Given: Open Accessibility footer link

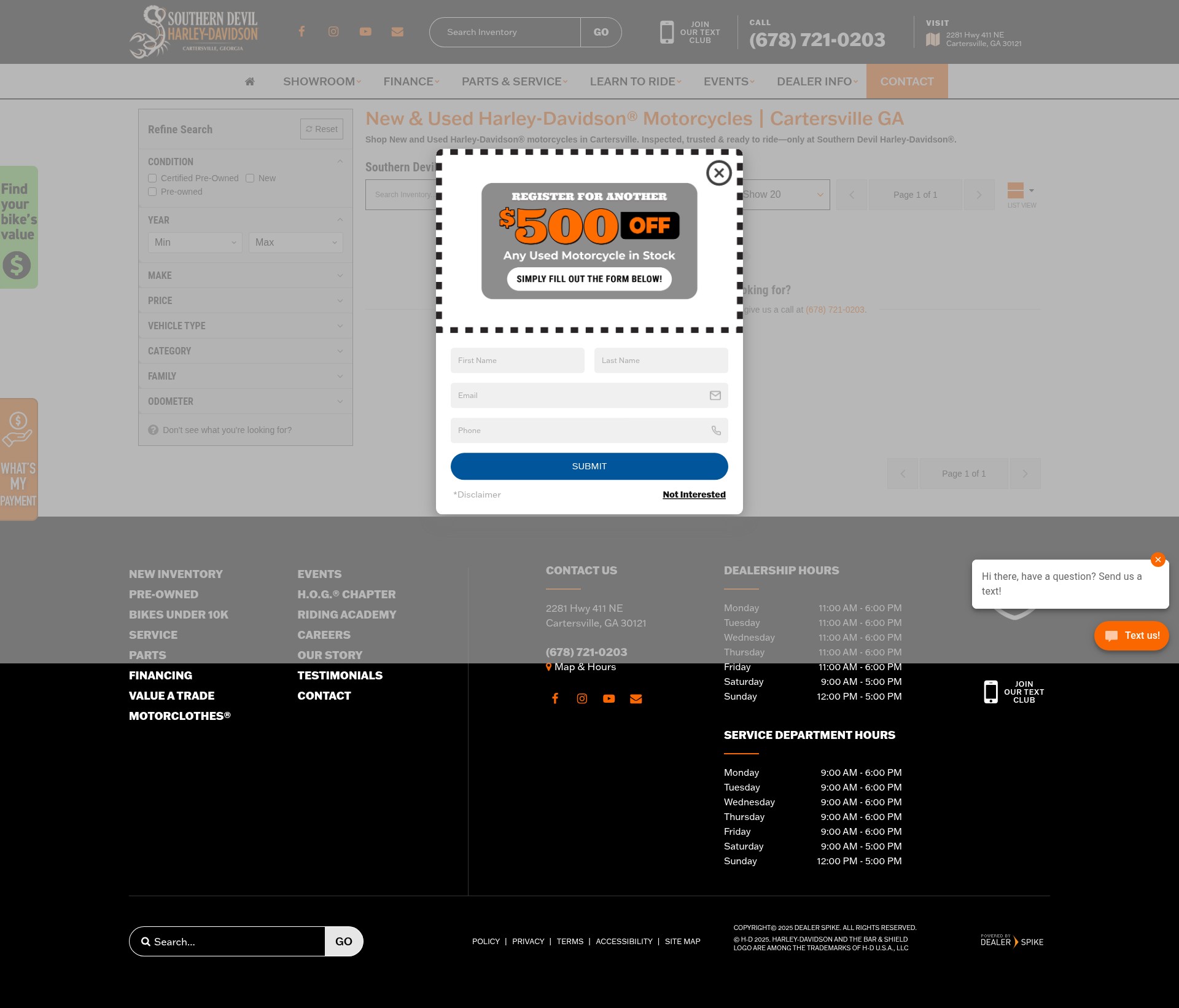Looking at the screenshot, I should (624, 941).
